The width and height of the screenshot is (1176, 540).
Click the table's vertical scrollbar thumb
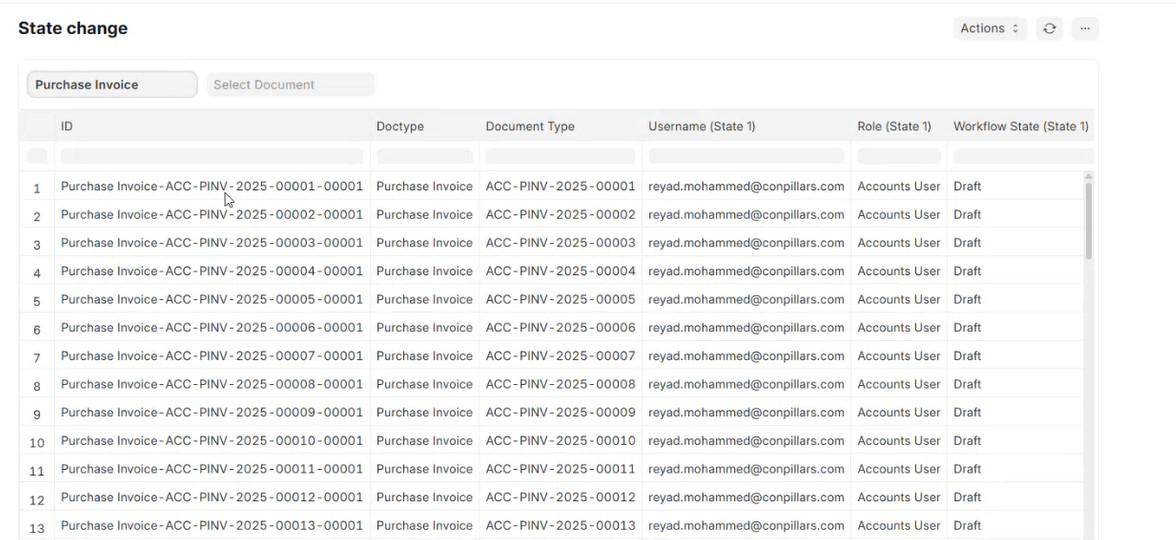tap(1088, 220)
